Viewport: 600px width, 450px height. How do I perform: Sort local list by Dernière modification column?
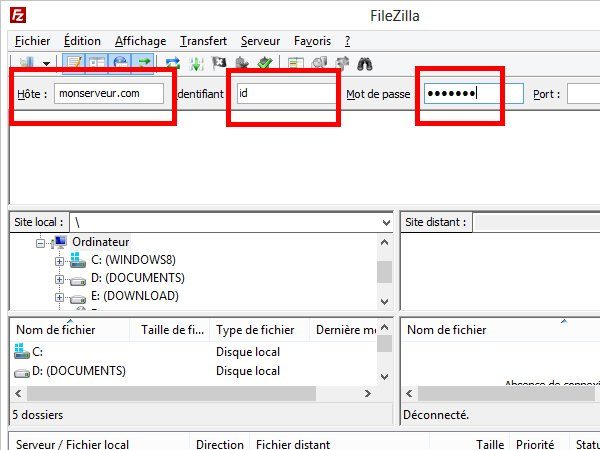pos(343,330)
